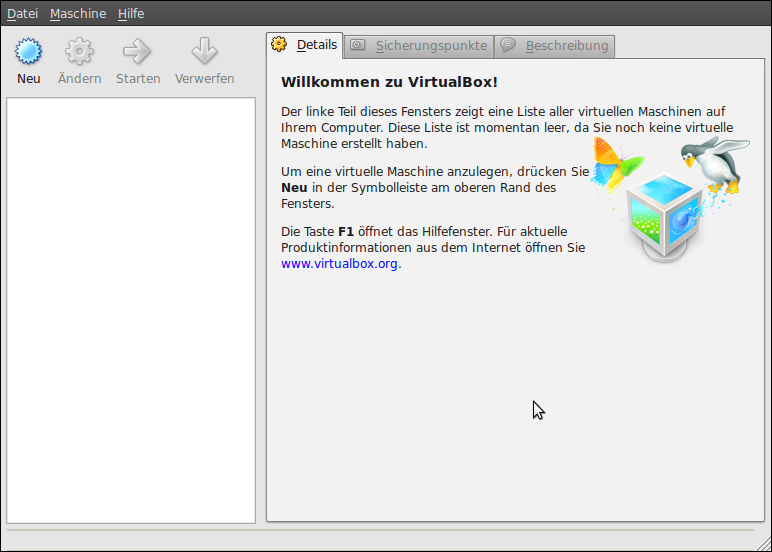Click the gear icon on Details tab
The height and width of the screenshot is (552, 772).
(x=280, y=45)
